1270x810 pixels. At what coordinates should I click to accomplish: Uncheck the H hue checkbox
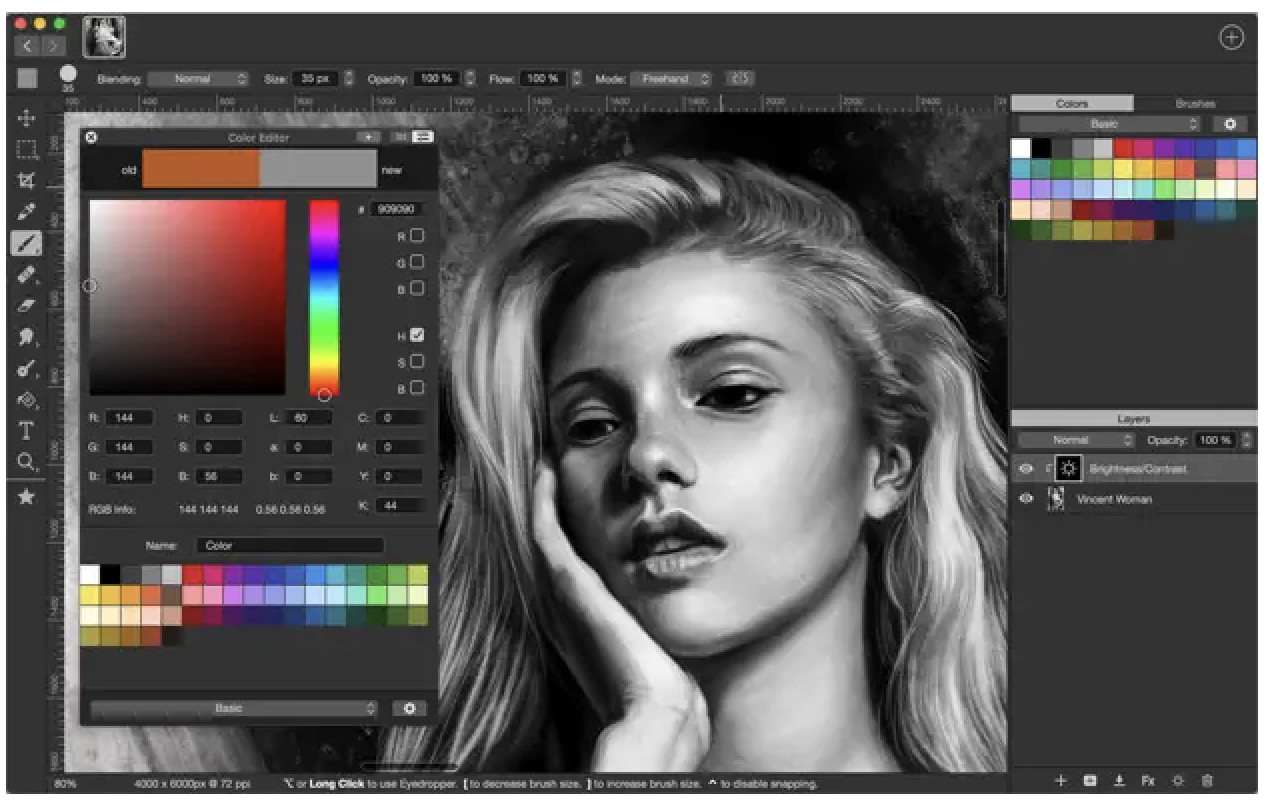click(x=416, y=336)
